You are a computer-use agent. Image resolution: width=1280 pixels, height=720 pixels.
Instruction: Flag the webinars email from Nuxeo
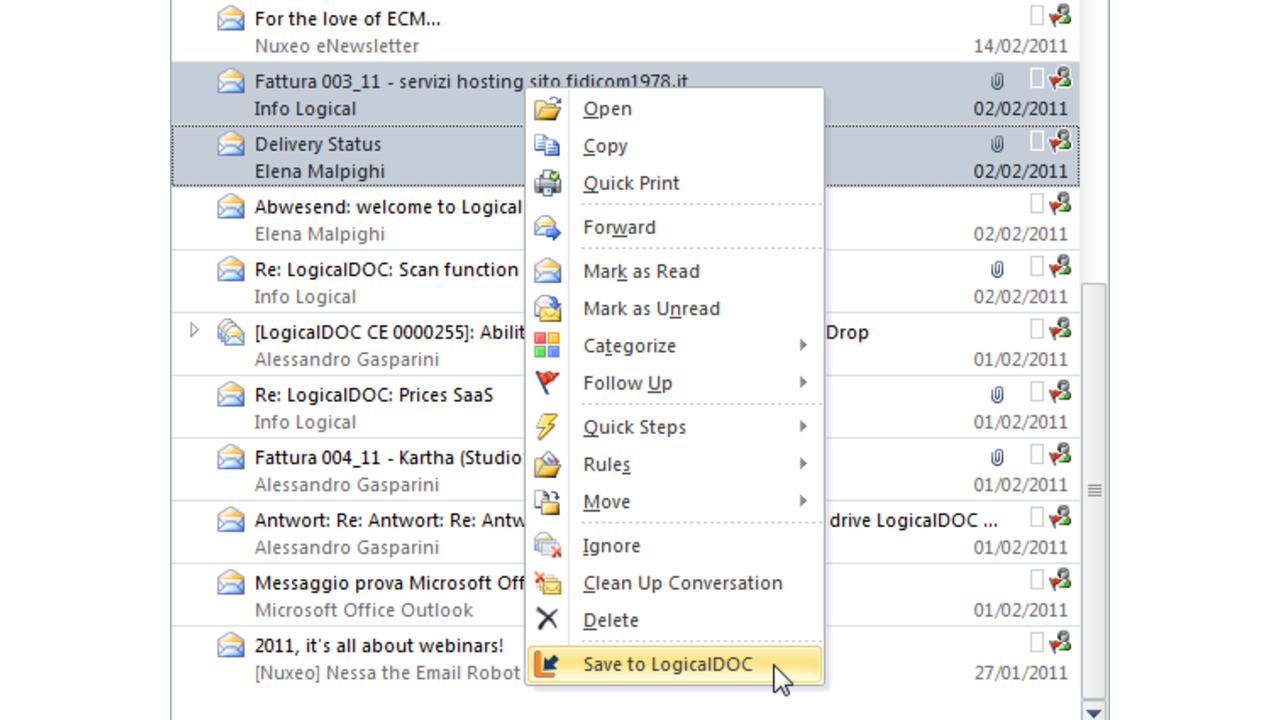click(1037, 644)
